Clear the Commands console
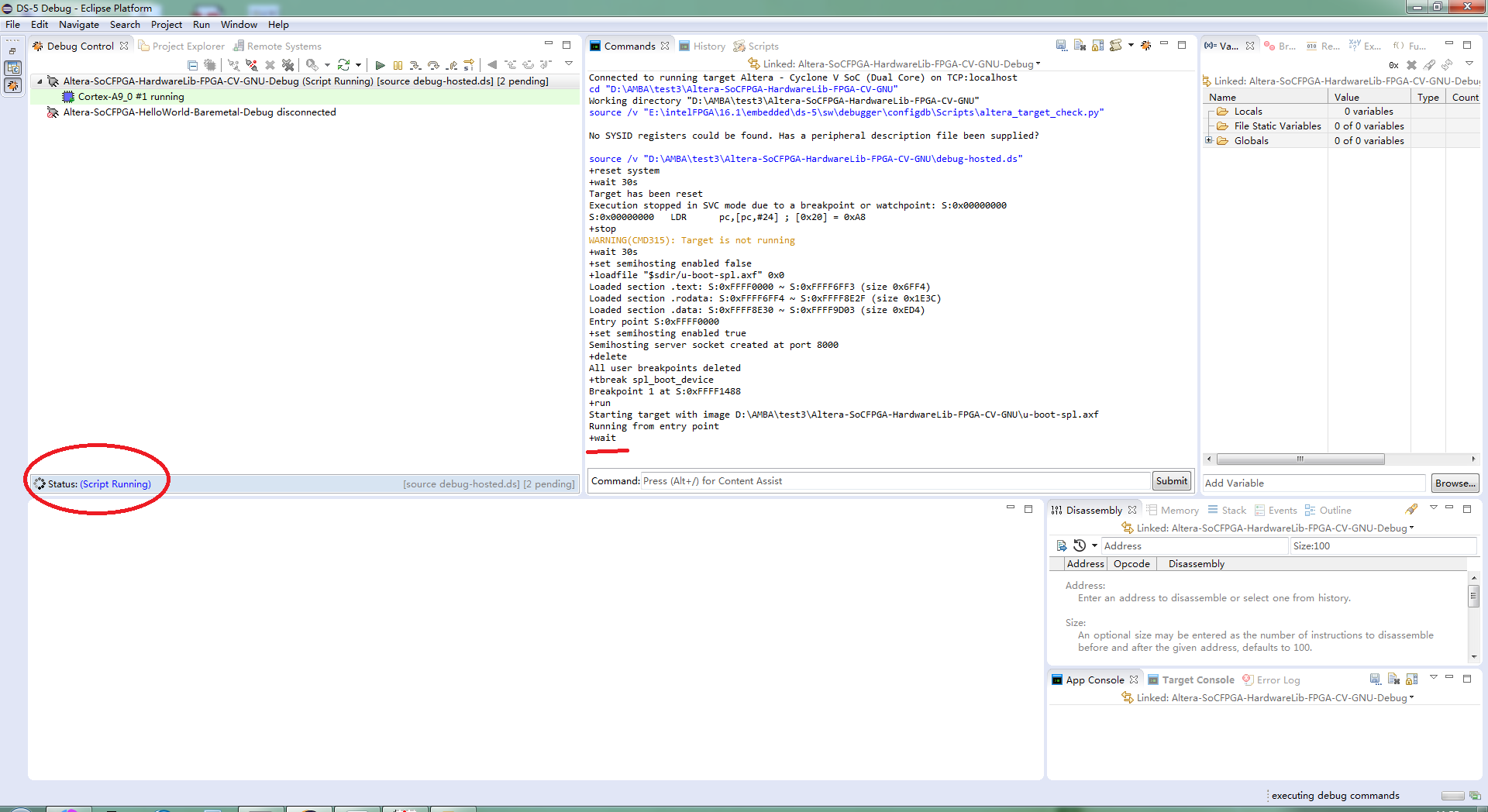The width and height of the screenshot is (1488, 812). point(1080,46)
